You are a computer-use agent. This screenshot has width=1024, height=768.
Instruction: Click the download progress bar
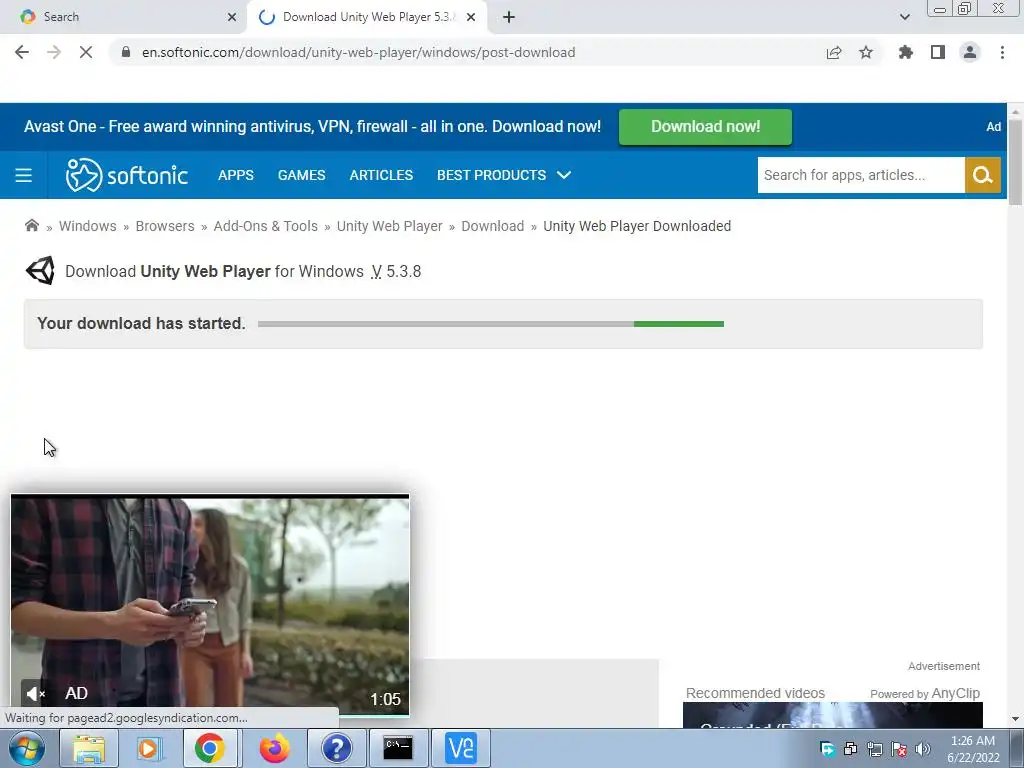pyautogui.click(x=490, y=324)
